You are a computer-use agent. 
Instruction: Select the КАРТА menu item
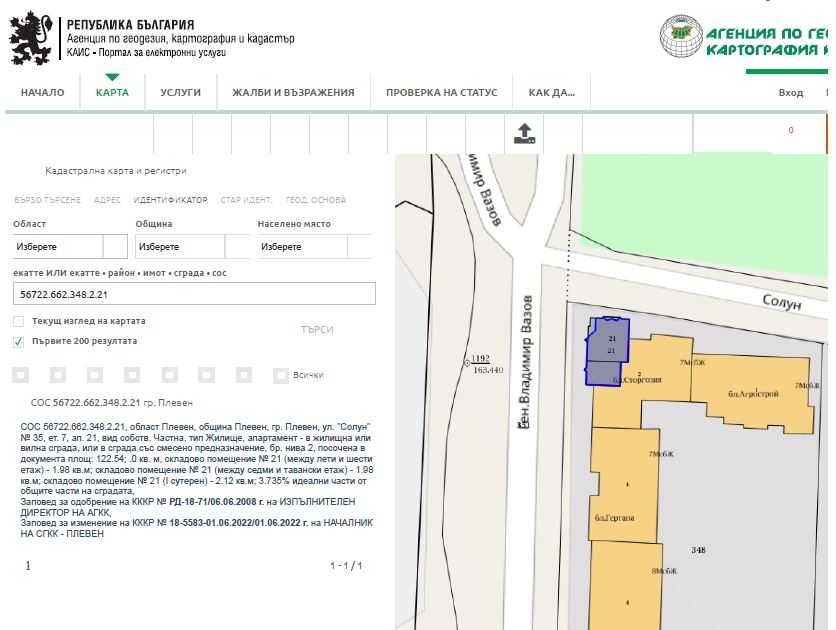[x=112, y=93]
